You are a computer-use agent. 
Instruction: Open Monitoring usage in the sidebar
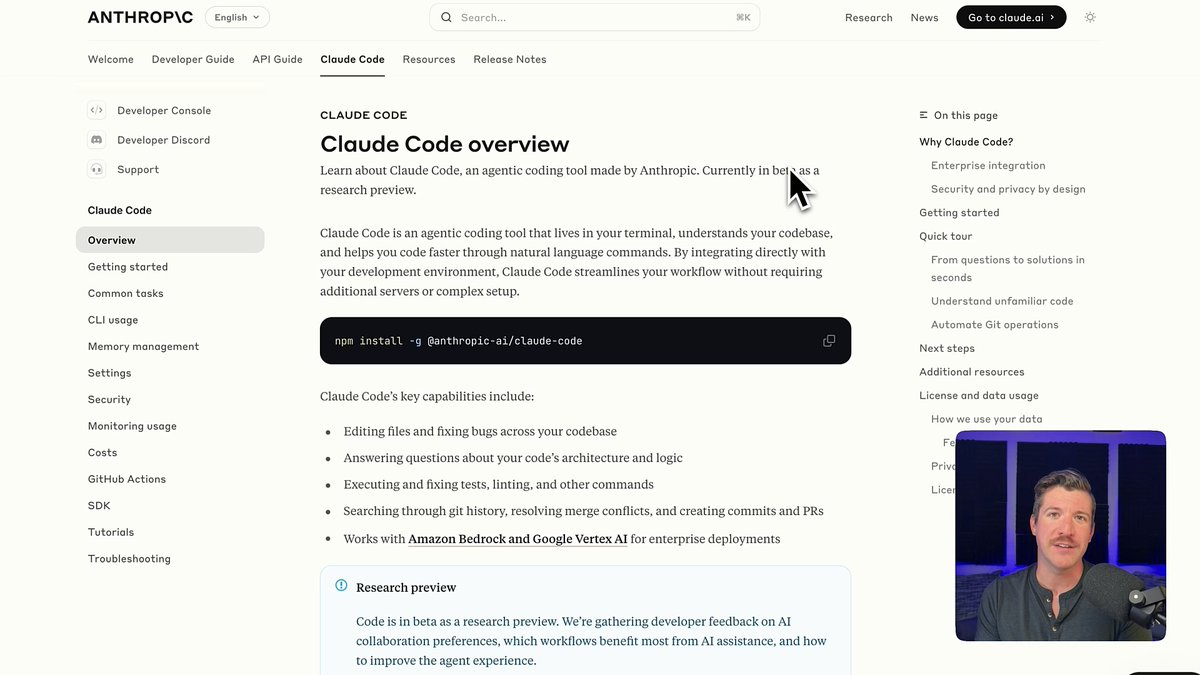click(132, 426)
